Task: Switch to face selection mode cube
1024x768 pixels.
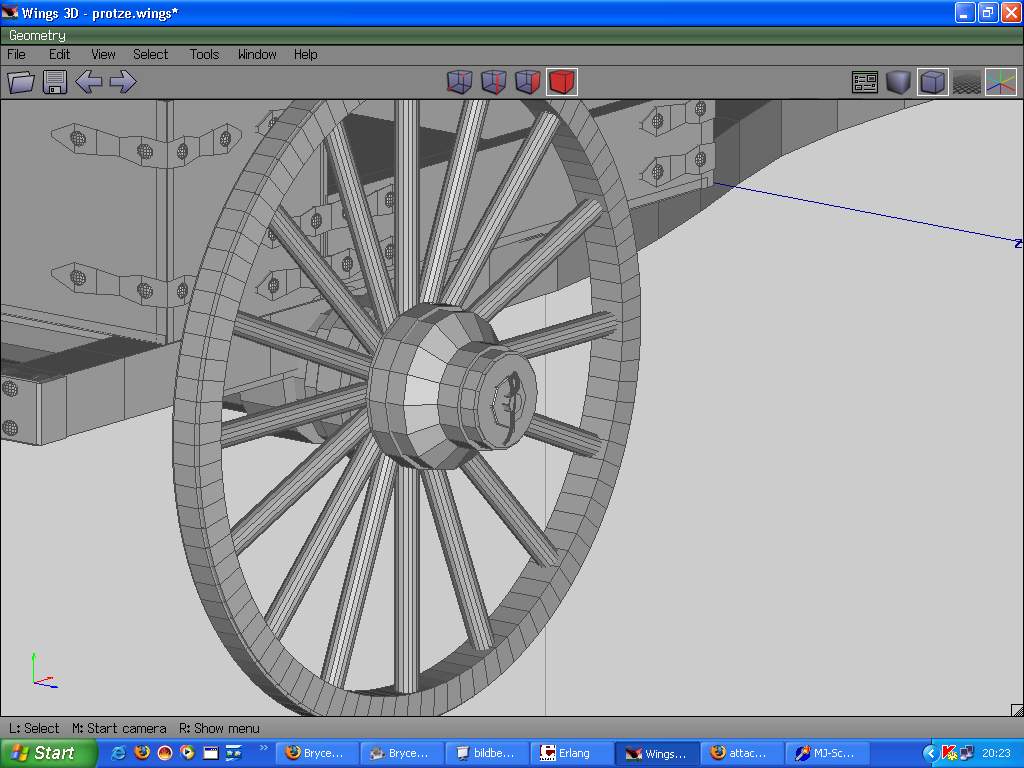Action: pos(528,82)
